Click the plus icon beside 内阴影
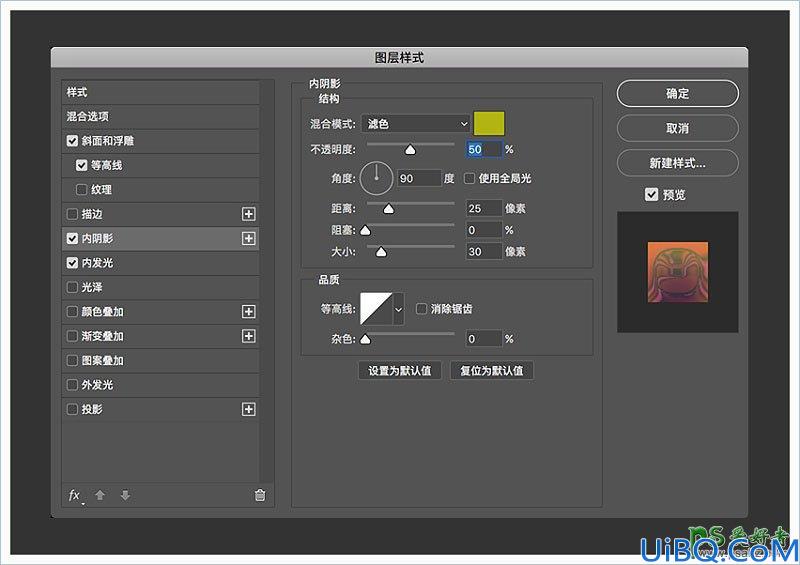 [248, 238]
